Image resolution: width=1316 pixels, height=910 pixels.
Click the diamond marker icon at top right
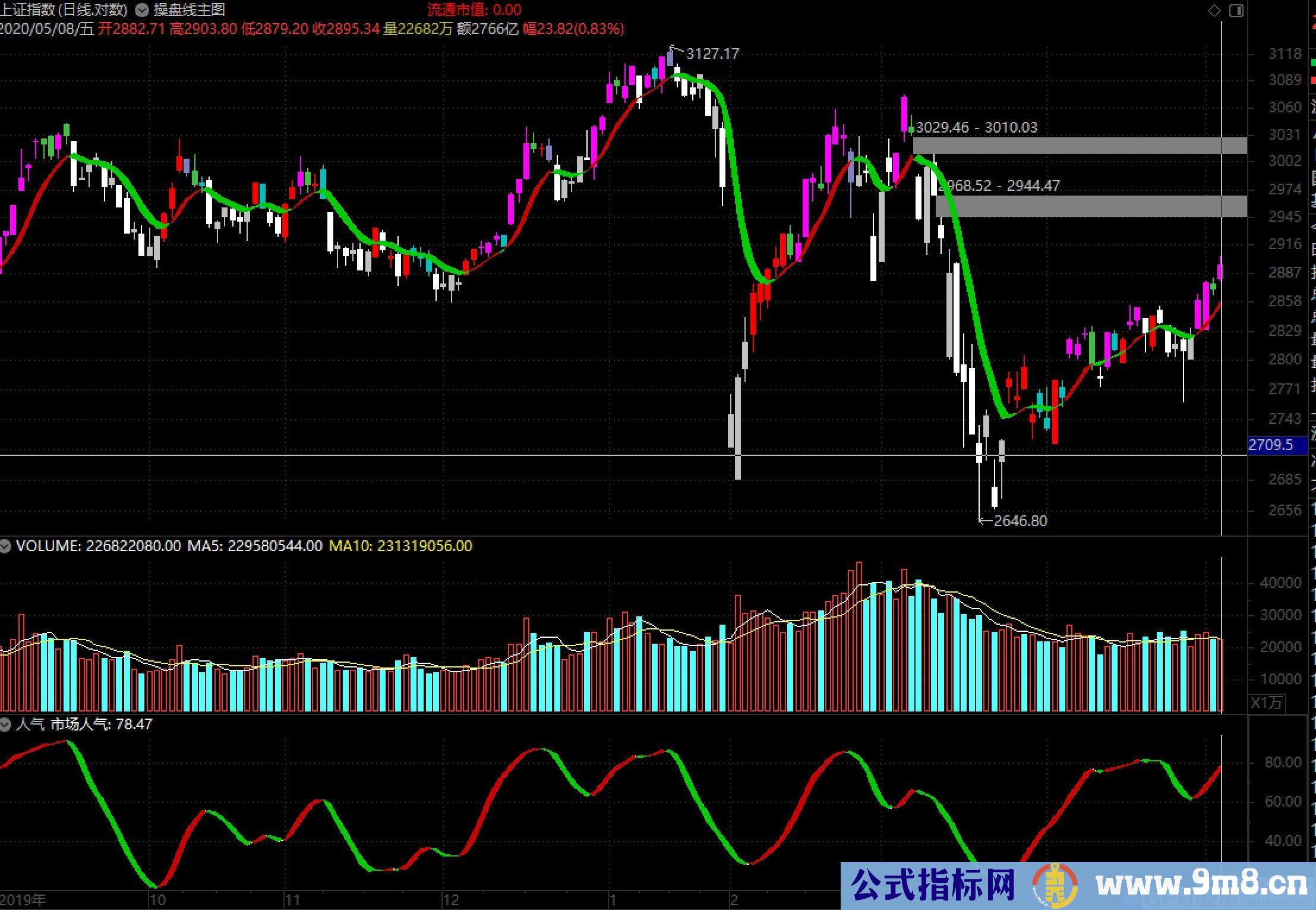click(x=1214, y=10)
